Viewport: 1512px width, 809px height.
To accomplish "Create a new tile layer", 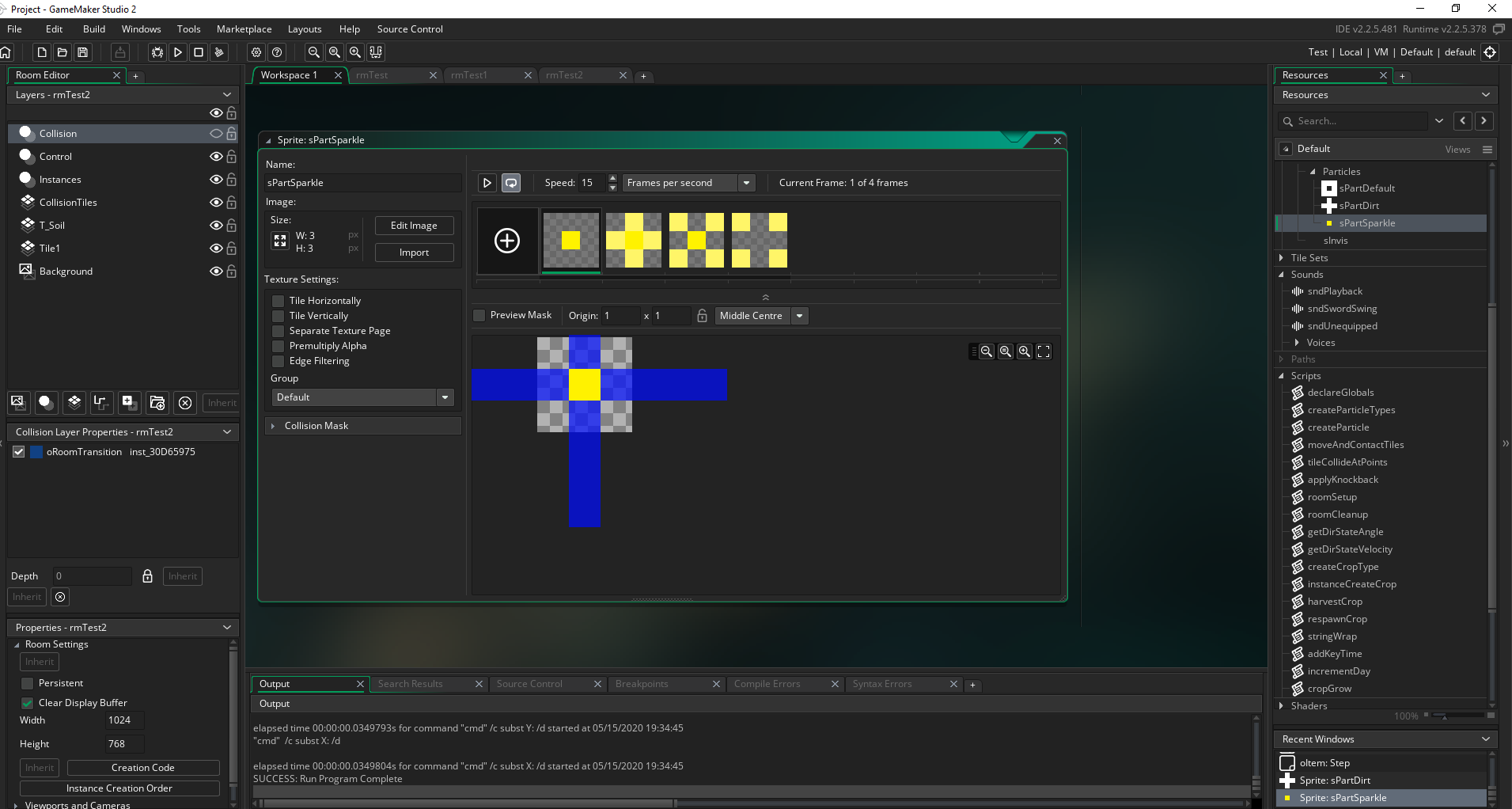I will [x=74, y=402].
